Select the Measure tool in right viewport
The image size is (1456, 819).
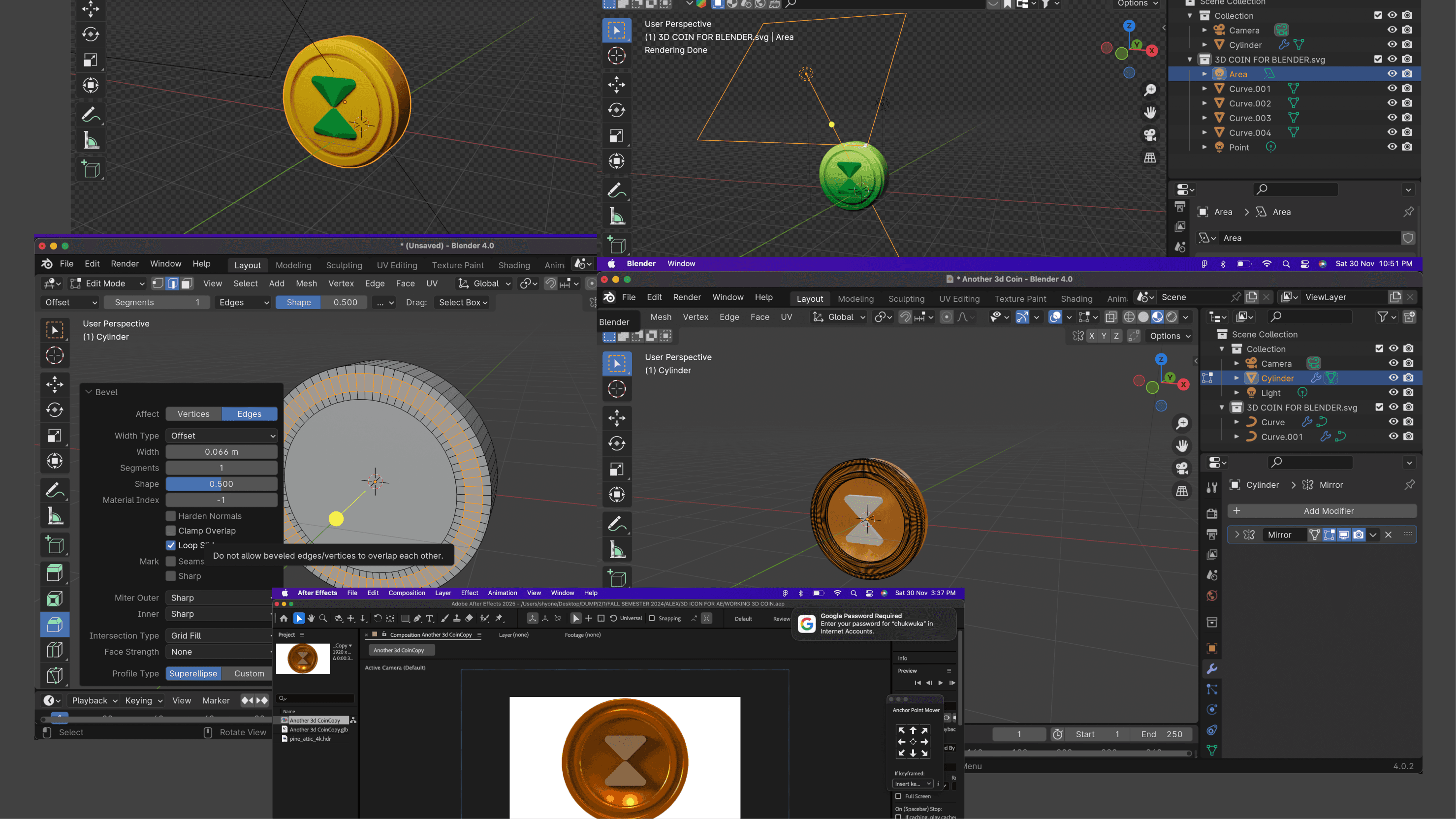(617, 549)
